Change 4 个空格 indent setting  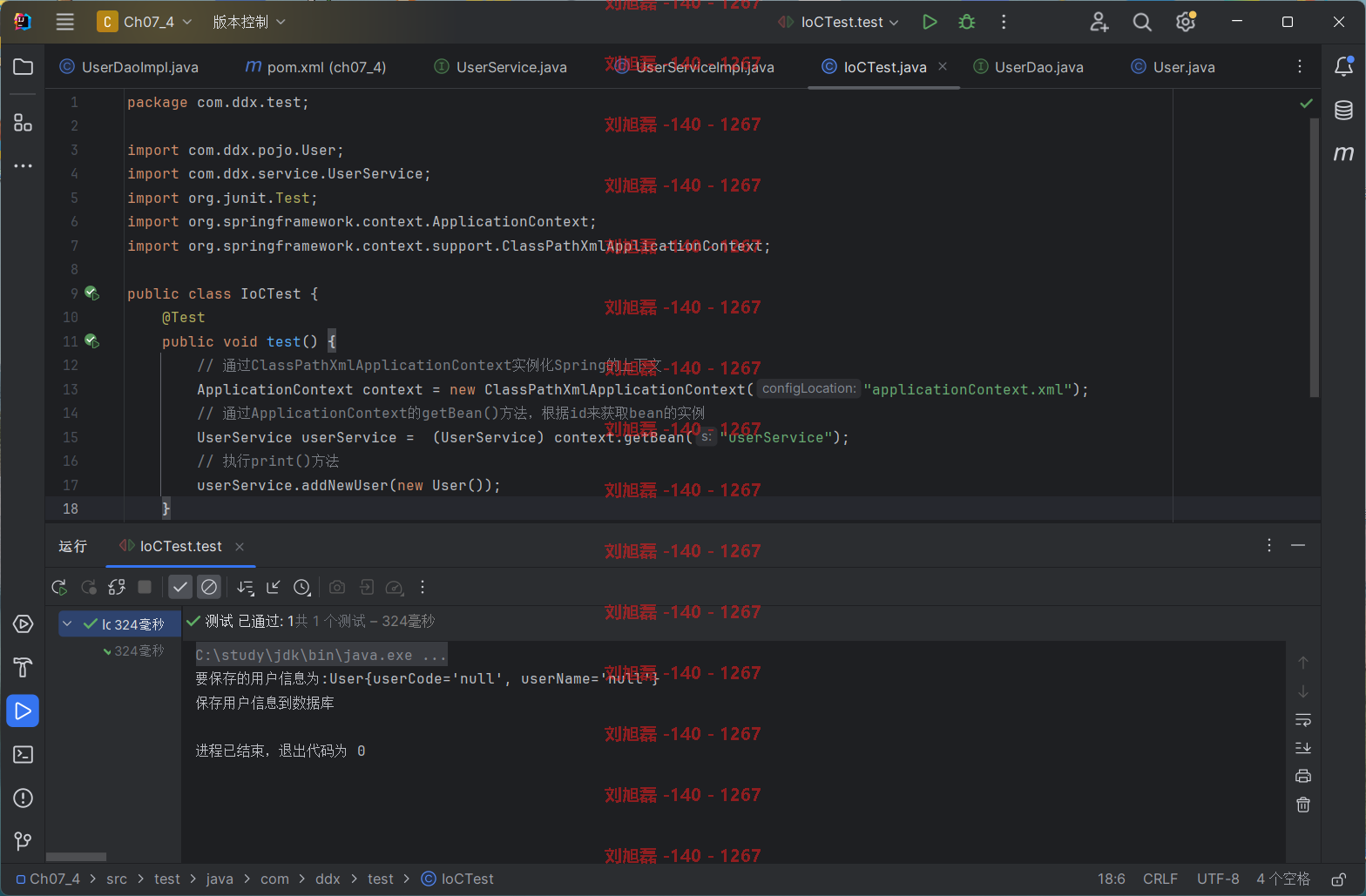(1283, 879)
